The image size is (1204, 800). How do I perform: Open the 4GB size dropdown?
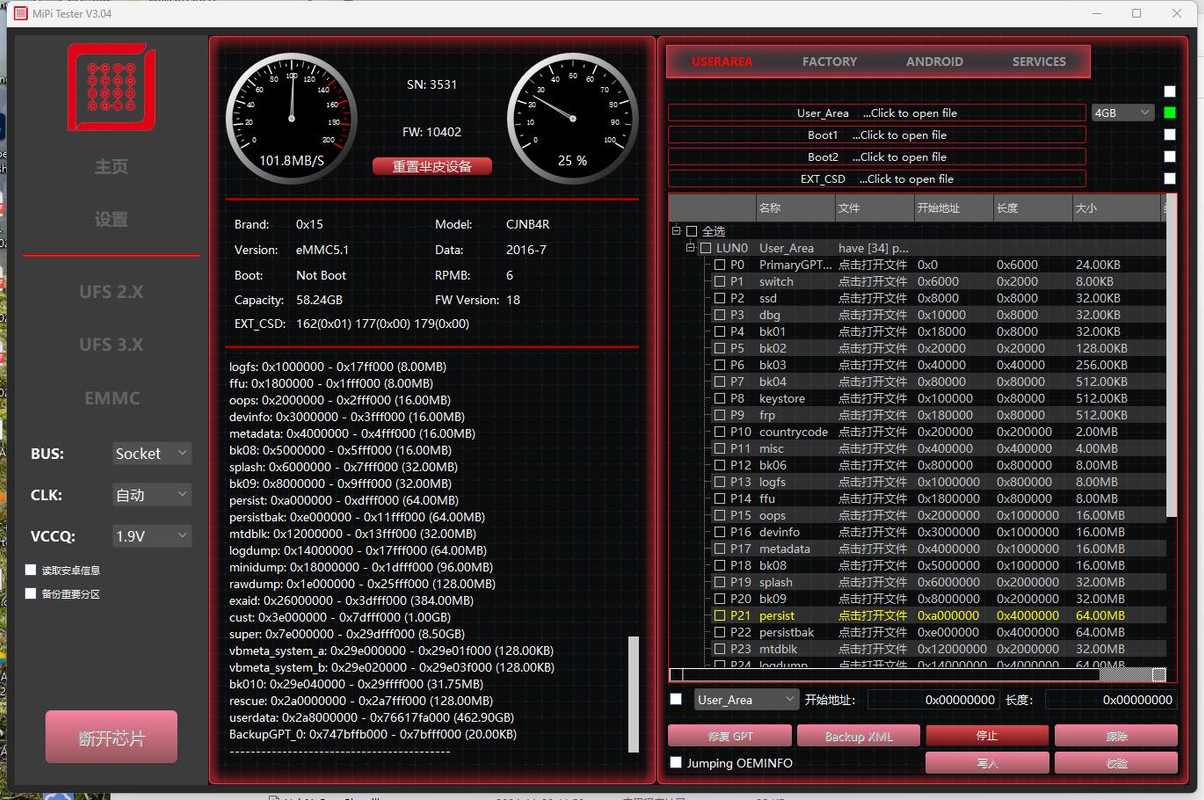(1123, 113)
